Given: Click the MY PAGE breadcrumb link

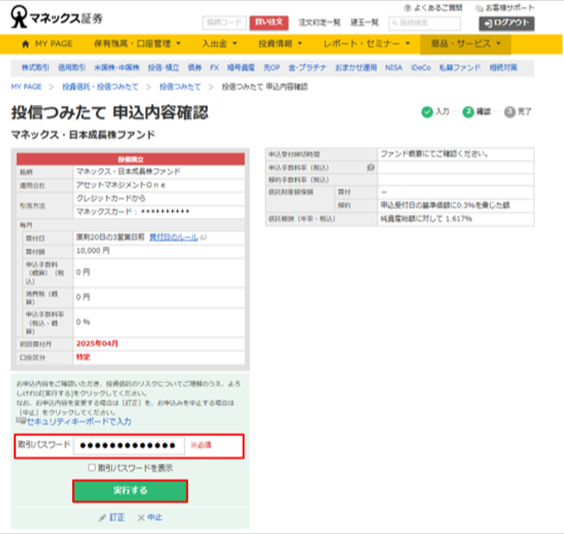Looking at the screenshot, I should 26,87.
